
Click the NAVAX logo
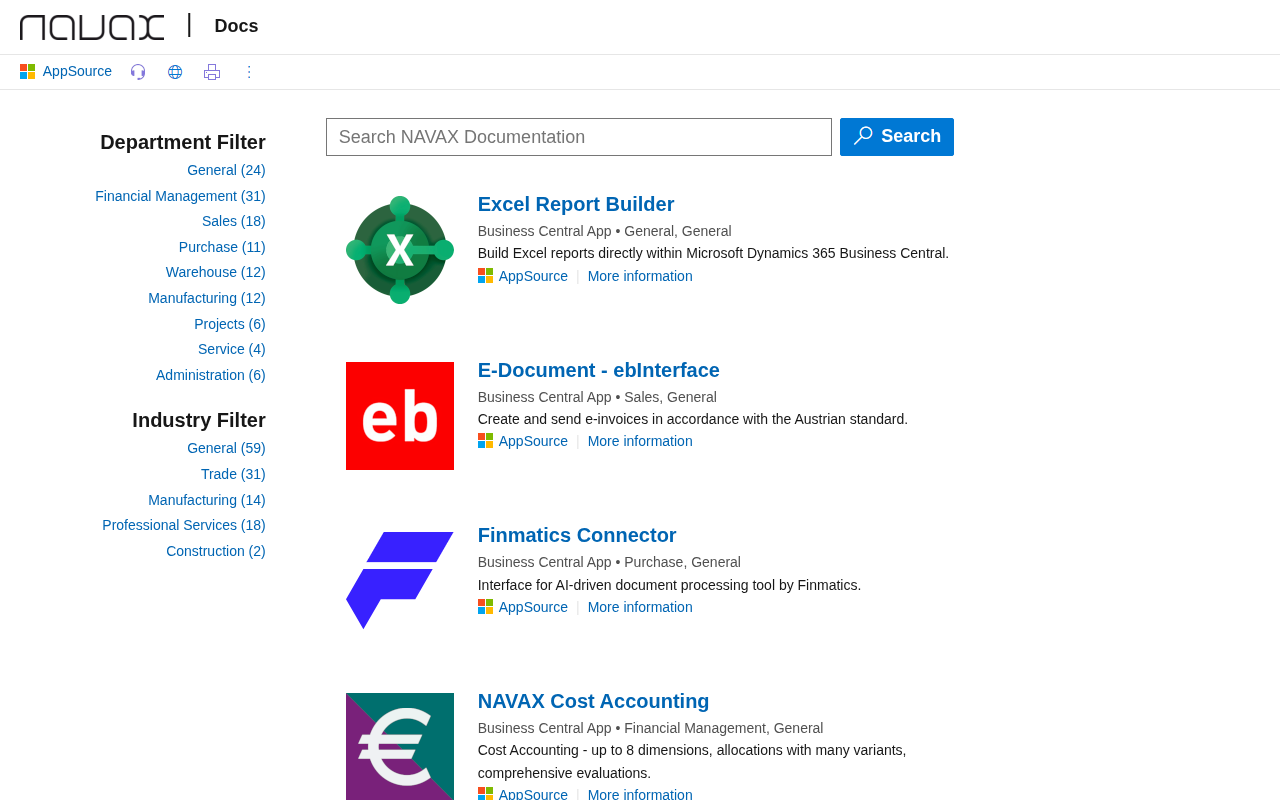(92, 27)
